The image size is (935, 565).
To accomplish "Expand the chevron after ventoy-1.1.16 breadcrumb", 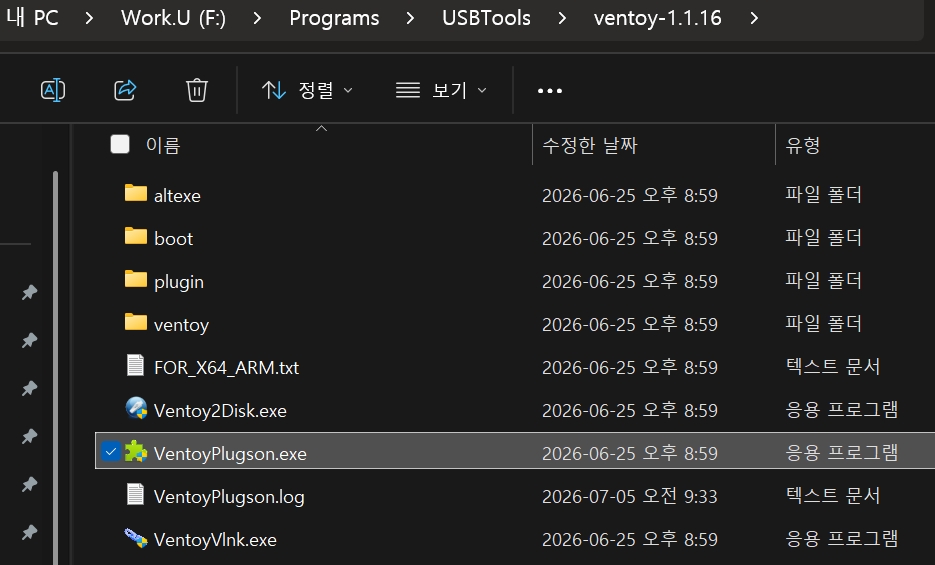I will 754,18.
